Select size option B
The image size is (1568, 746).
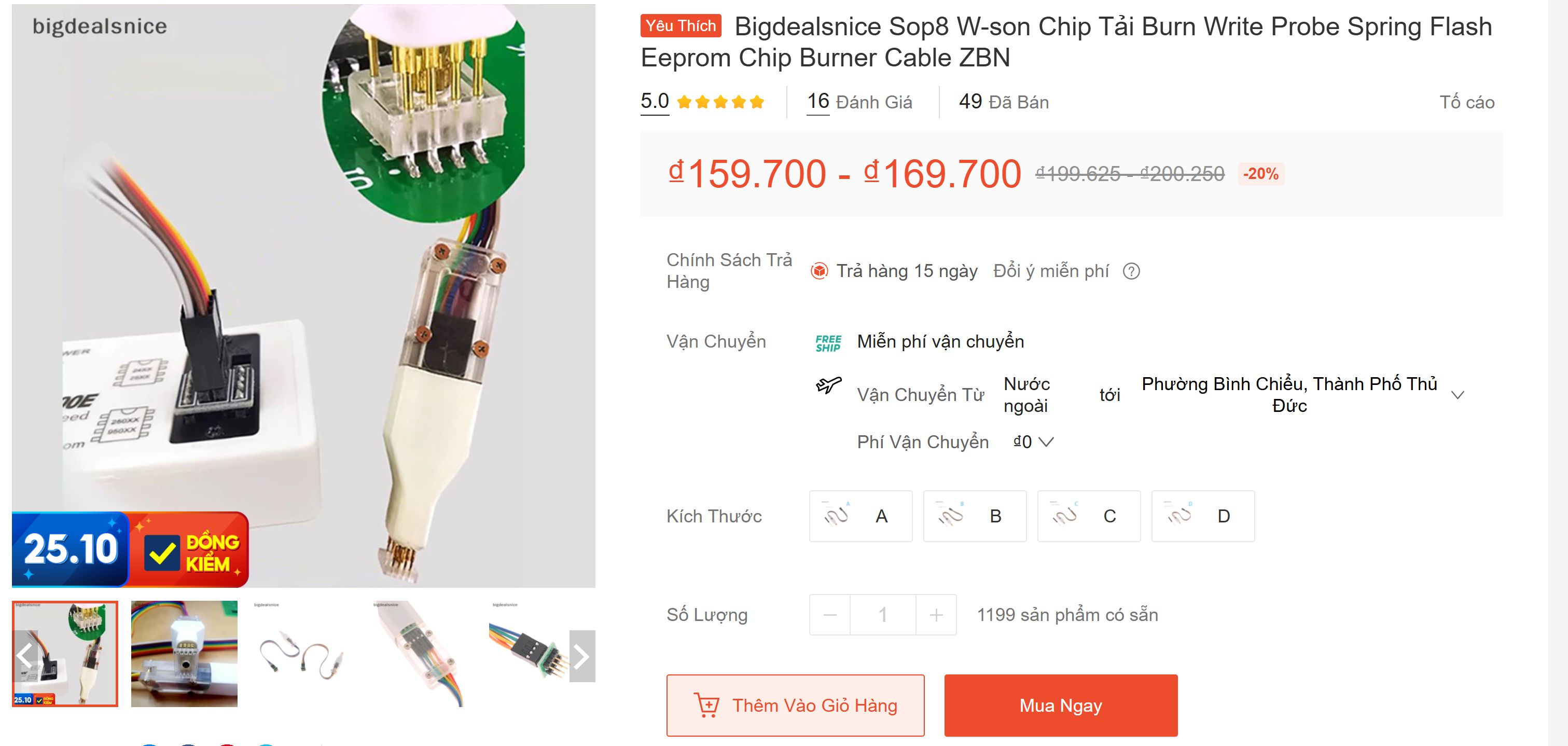[x=975, y=516]
